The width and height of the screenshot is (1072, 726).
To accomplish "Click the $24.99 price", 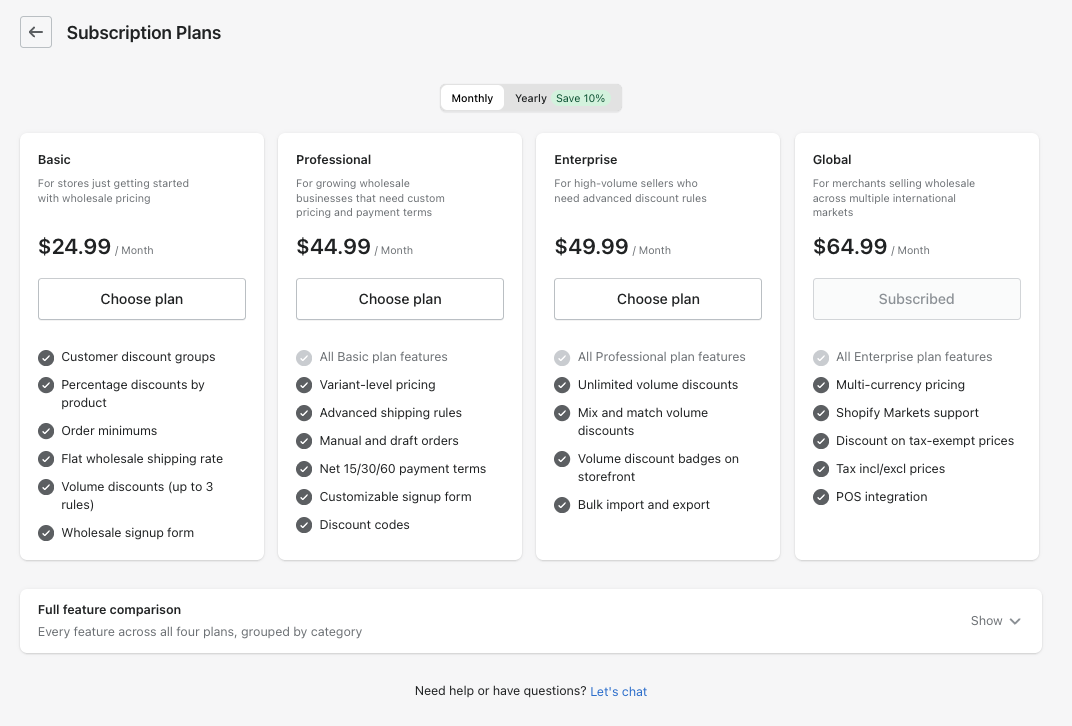I will [x=75, y=246].
